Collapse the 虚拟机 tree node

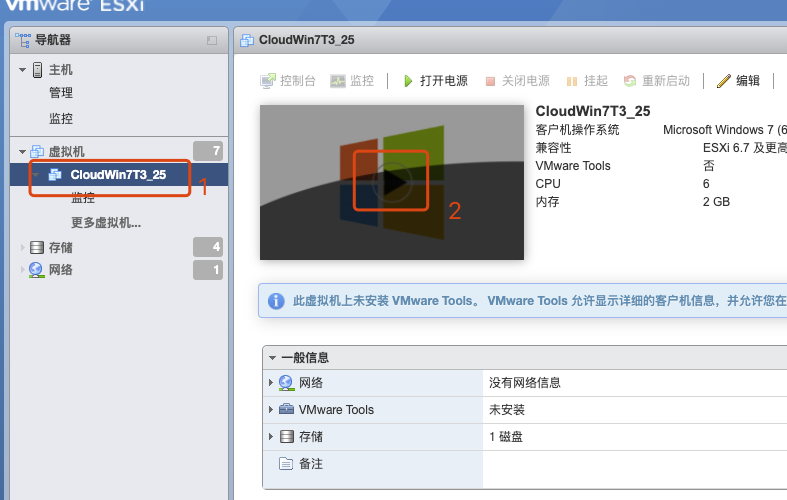(22, 151)
